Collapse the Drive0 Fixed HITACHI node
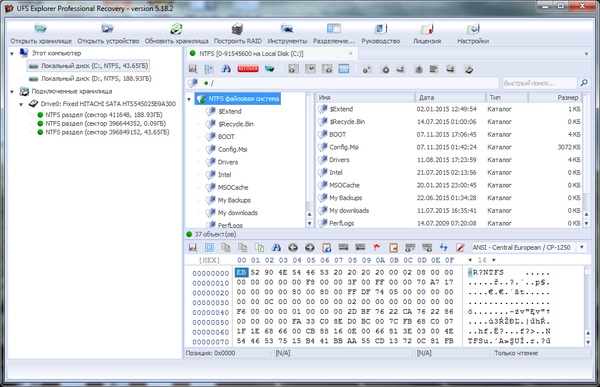Image resolution: width=600 pixels, height=387 pixels. click(x=21, y=104)
